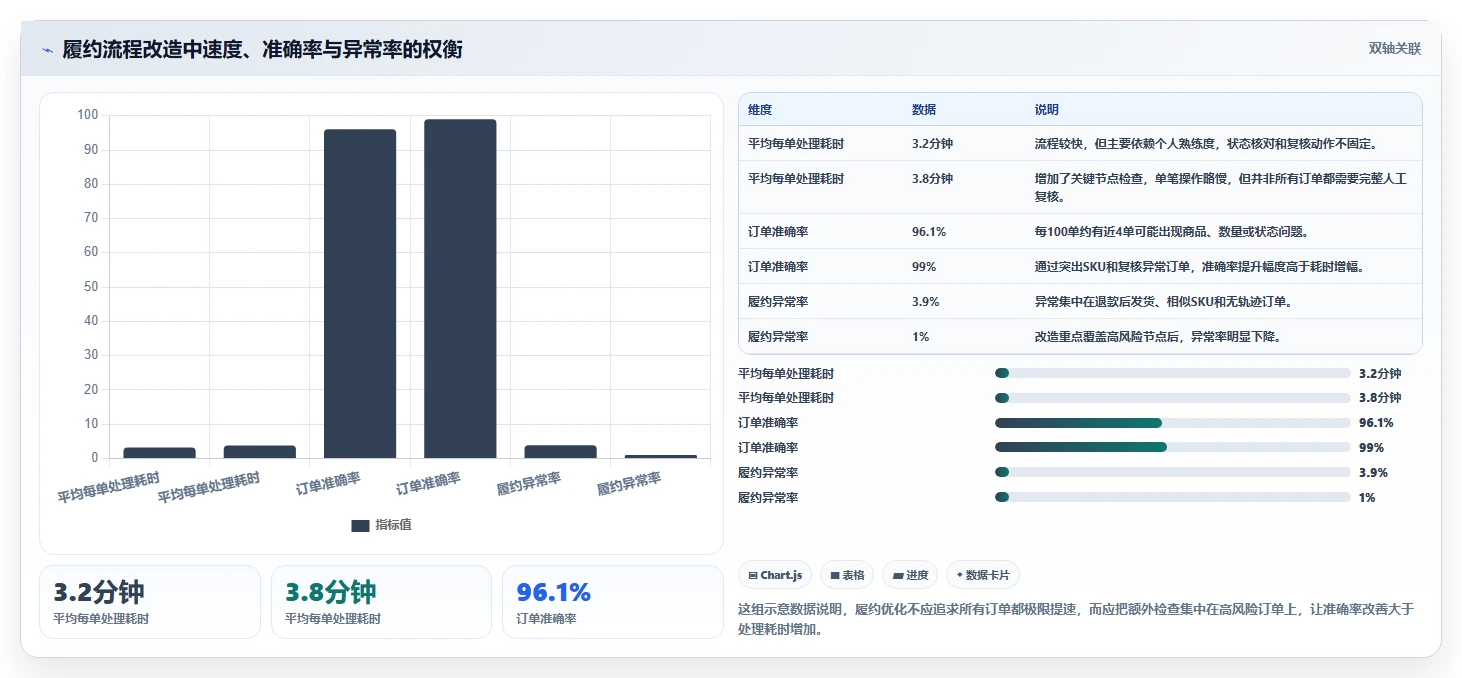The image size is (1462, 678).
Task: Click the chart bar reaching 99
Action: point(460,289)
